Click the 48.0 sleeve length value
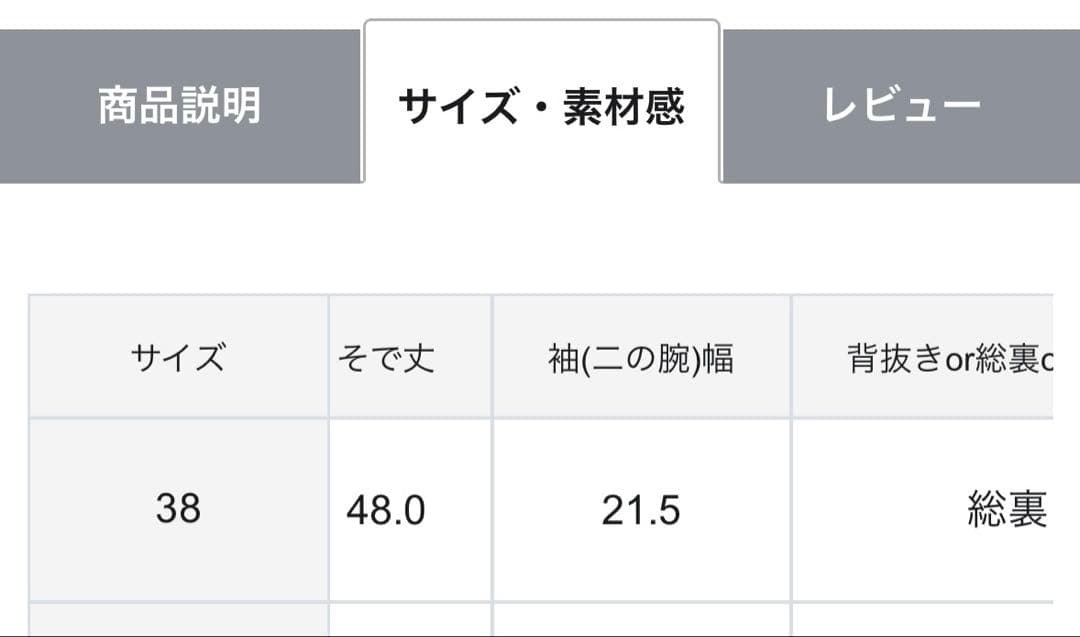 (387, 510)
